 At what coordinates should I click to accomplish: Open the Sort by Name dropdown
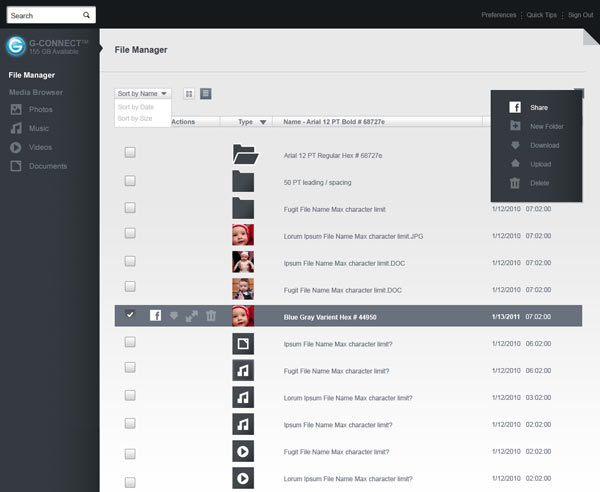tap(142, 93)
